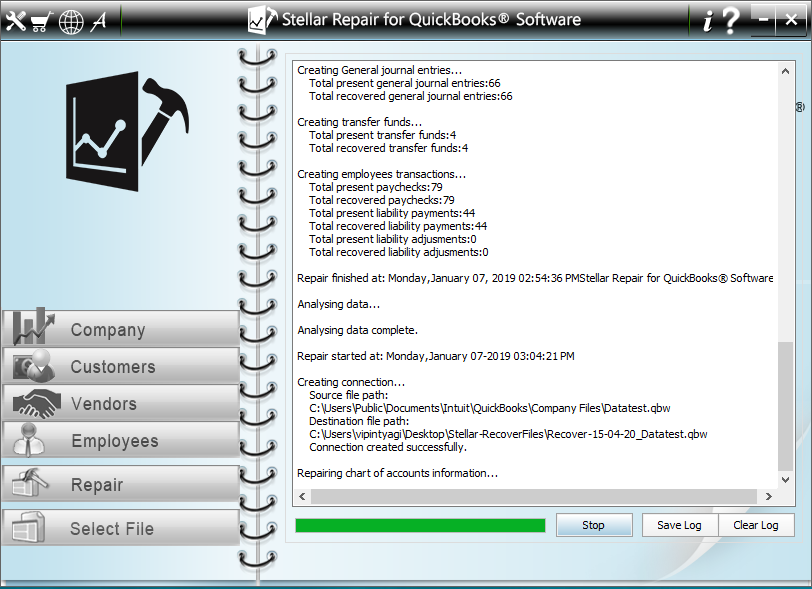Viewport: 812px width, 589px height.
Task: Click the destination path Recover-15-04-20_Datatest.qbw
Action: coord(509,434)
